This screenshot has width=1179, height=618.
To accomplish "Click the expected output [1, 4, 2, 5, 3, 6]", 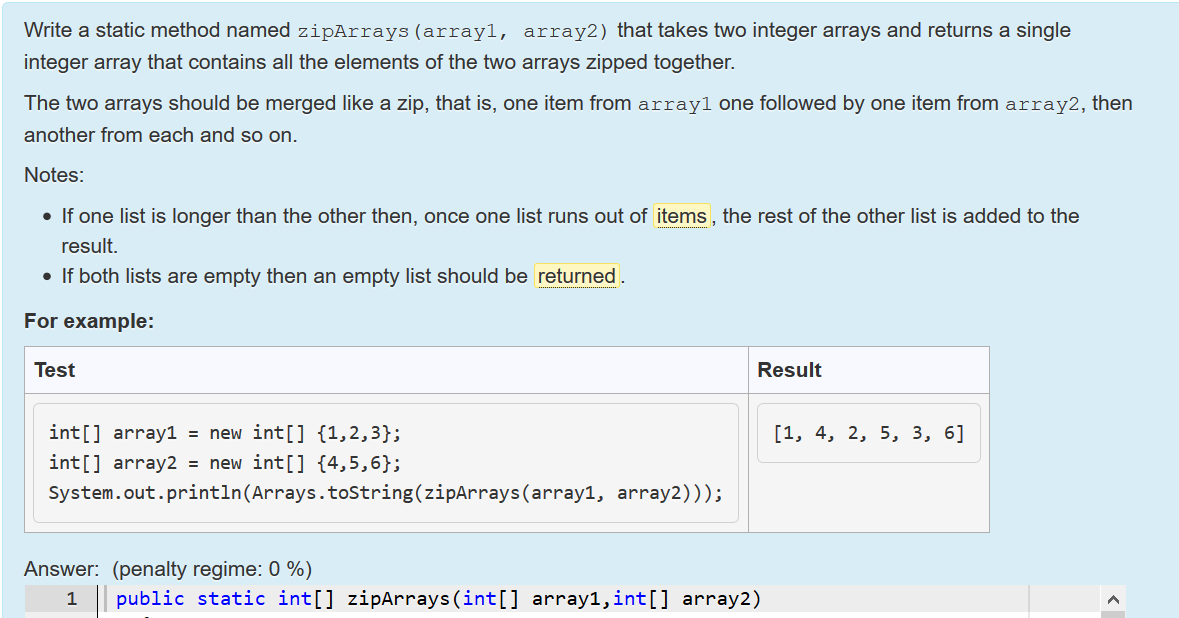I will (x=868, y=433).
